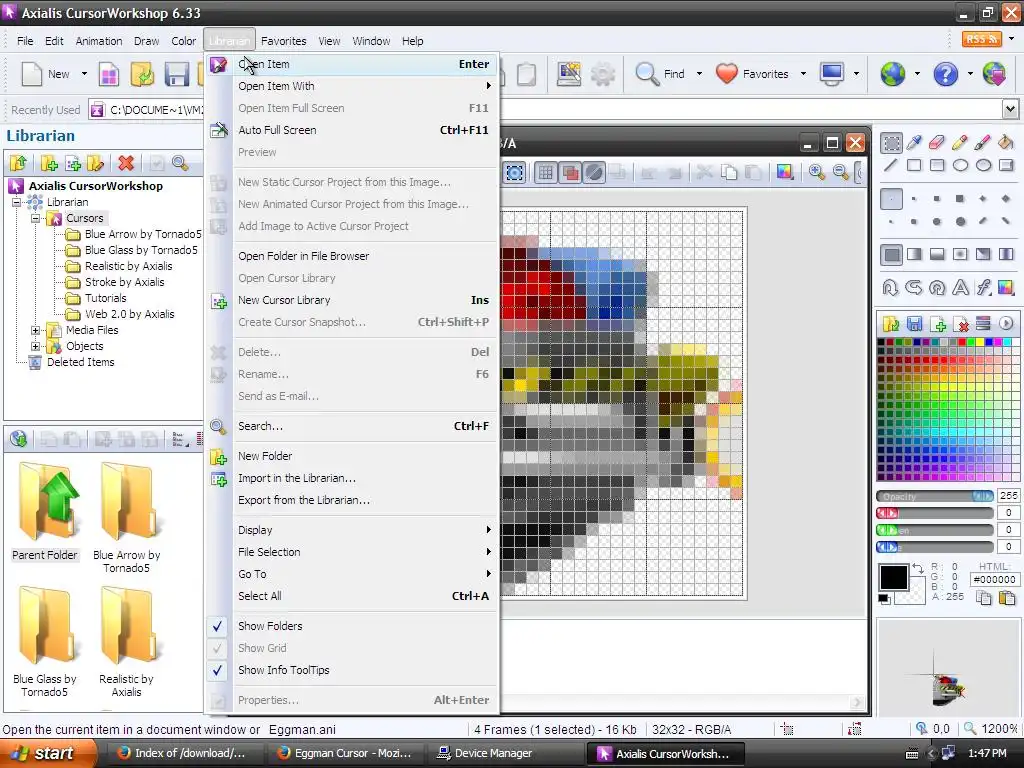
Task: Open the Animation menu
Action: (99, 40)
